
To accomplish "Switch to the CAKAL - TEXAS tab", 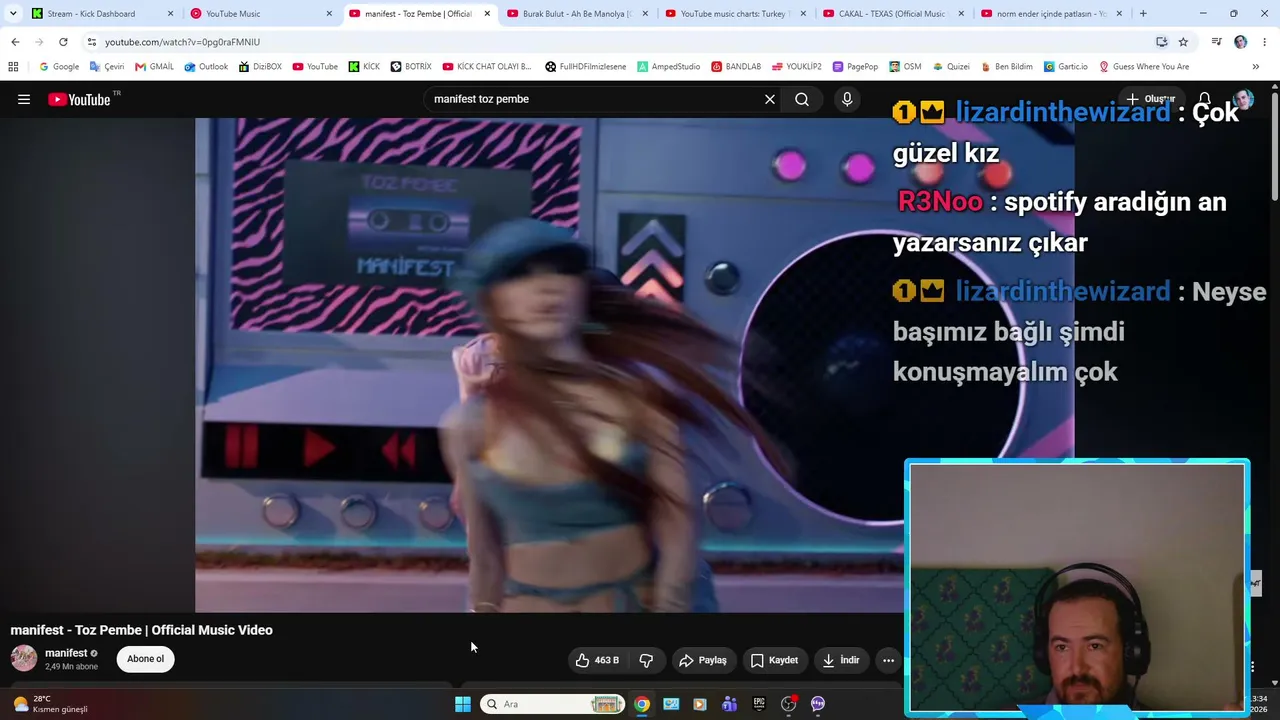I will (x=894, y=14).
